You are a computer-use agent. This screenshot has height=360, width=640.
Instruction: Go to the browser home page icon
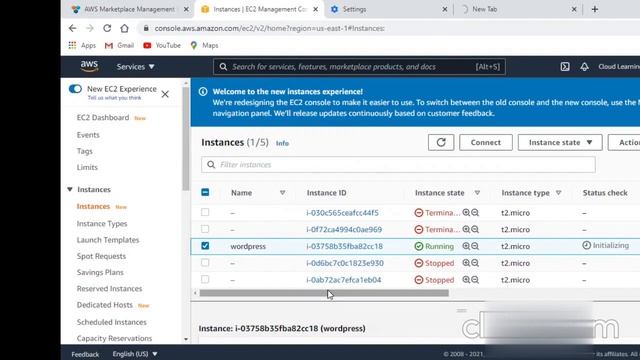[x=124, y=28]
